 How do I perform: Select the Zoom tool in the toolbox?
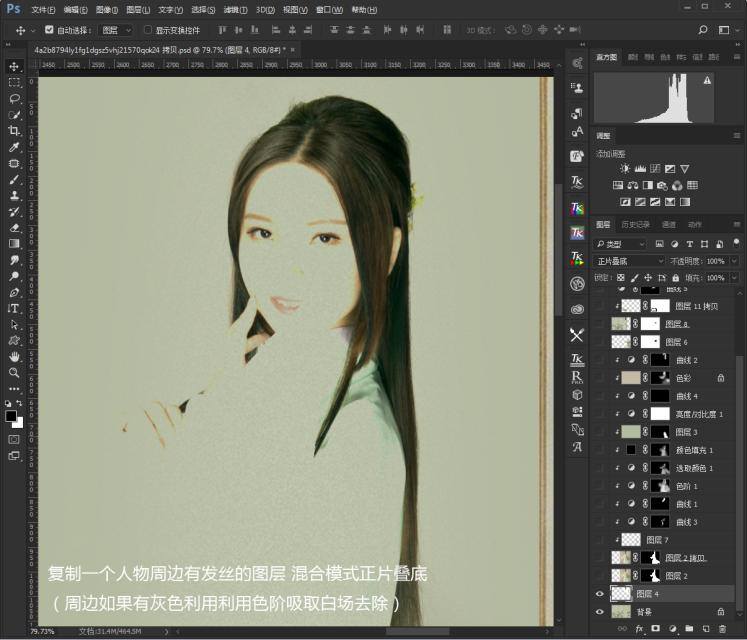point(14,372)
